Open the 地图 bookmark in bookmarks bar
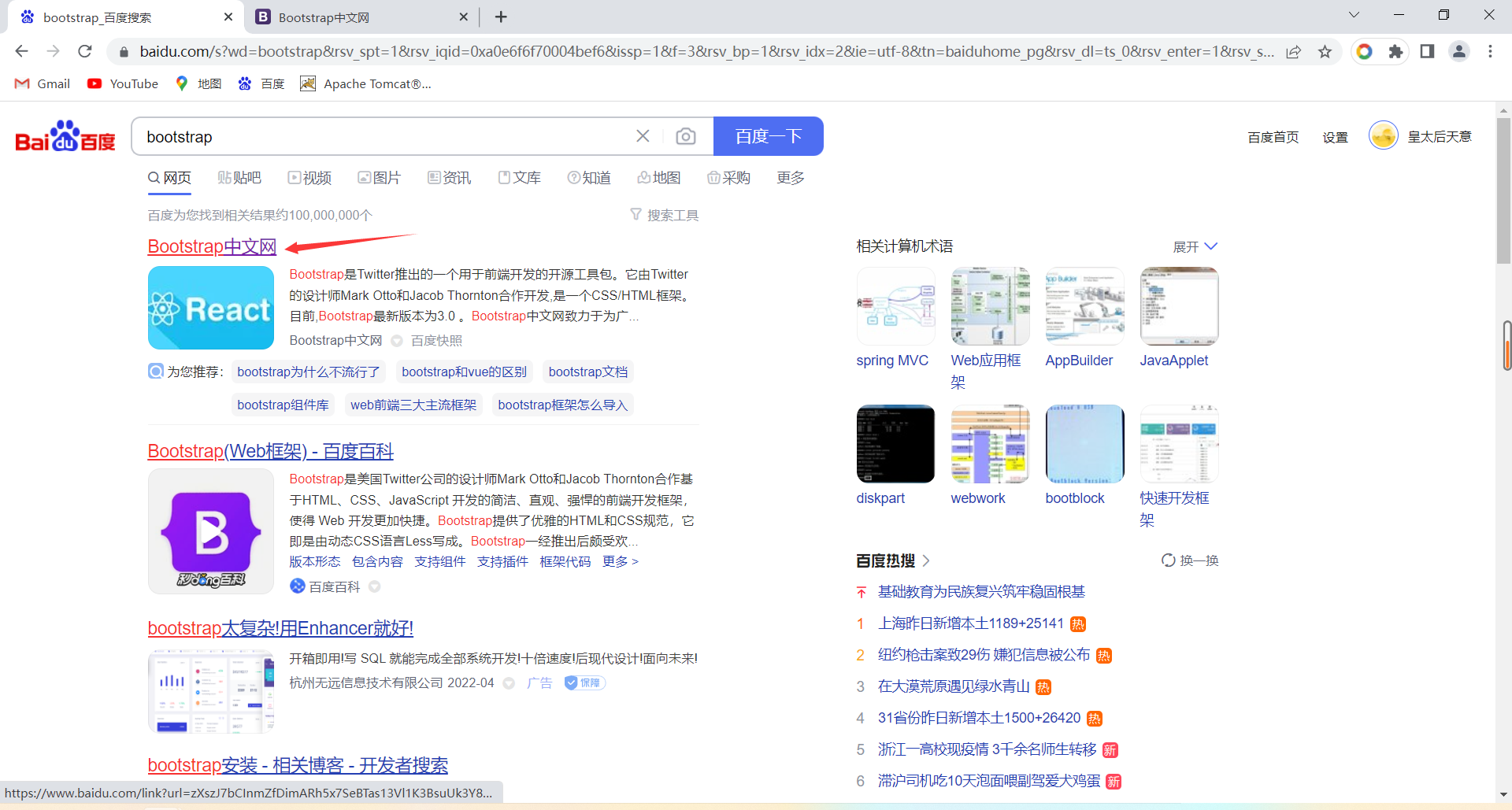This screenshot has width=1512, height=810. [198, 83]
